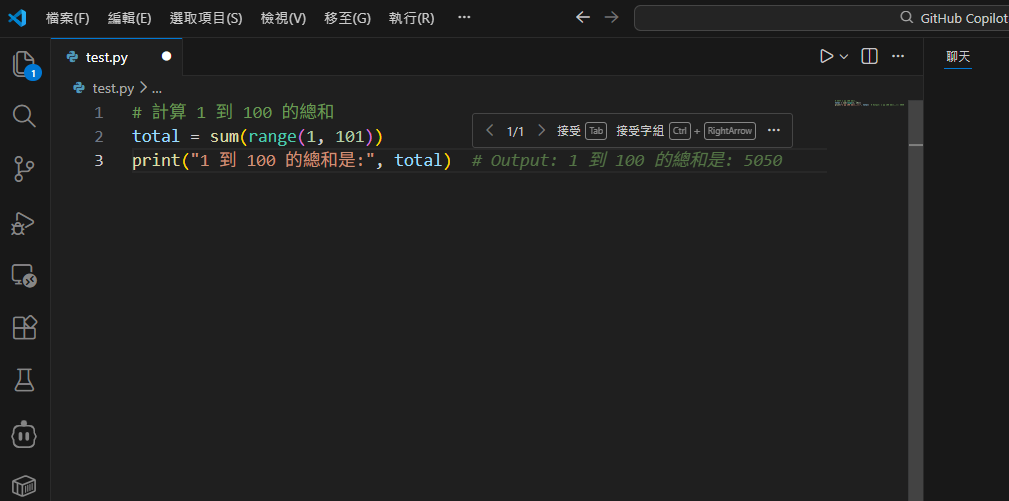Accept word with 接受字組 button
1009x501 pixels.
tap(686, 131)
